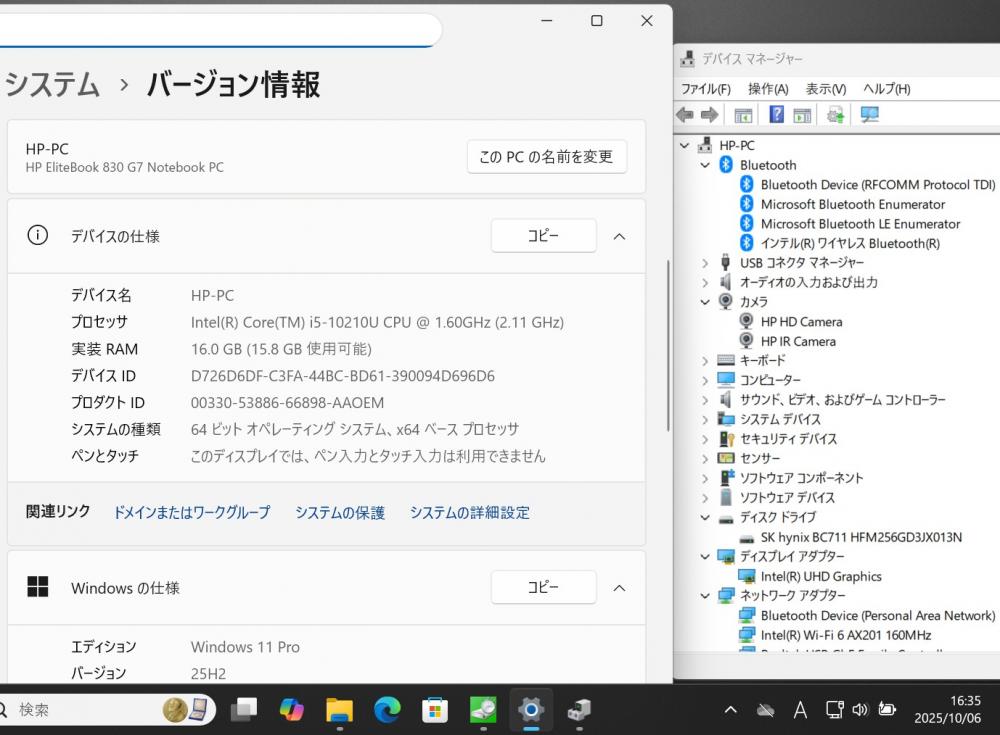Click the Show/Hide Console Tree toolbar icon
The image size is (1000, 735).
(x=743, y=115)
